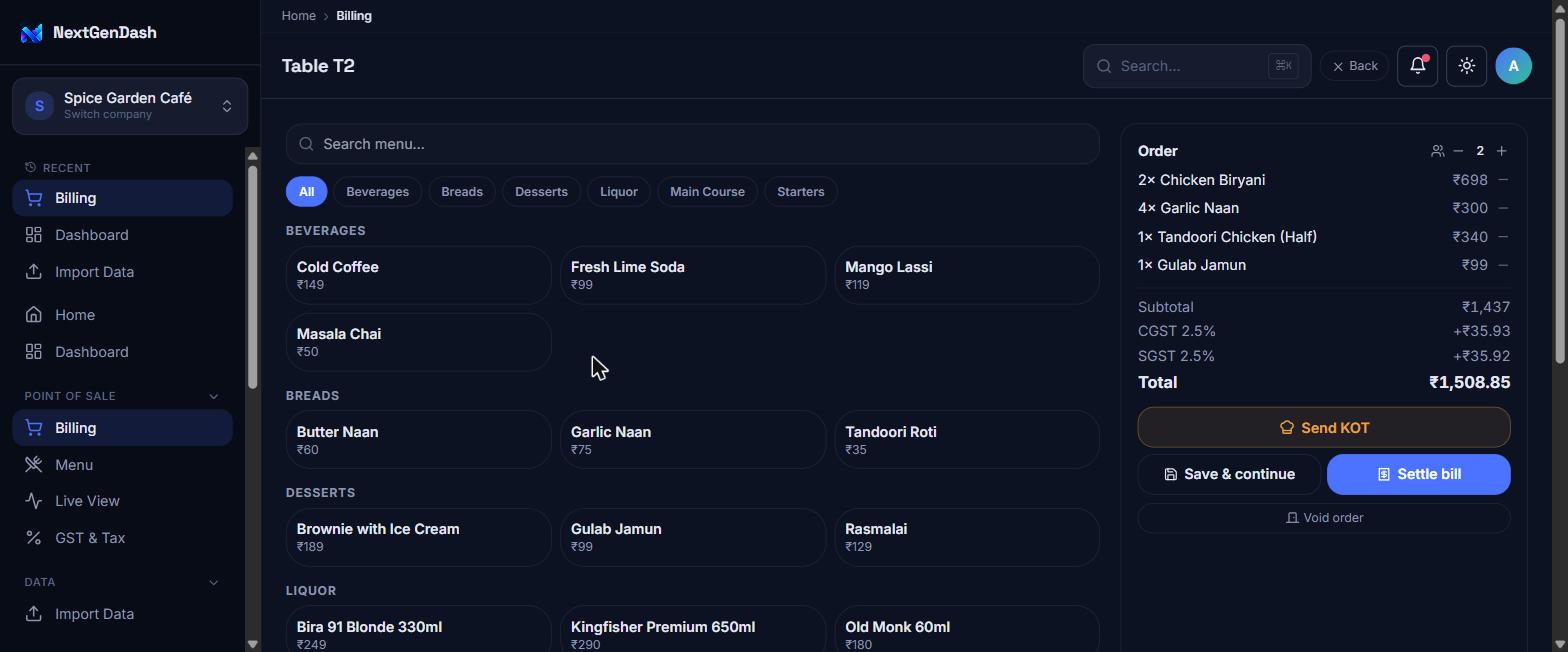The width and height of the screenshot is (1568, 652).
Task: Collapse the Point of Sale section
Action: tap(213, 396)
